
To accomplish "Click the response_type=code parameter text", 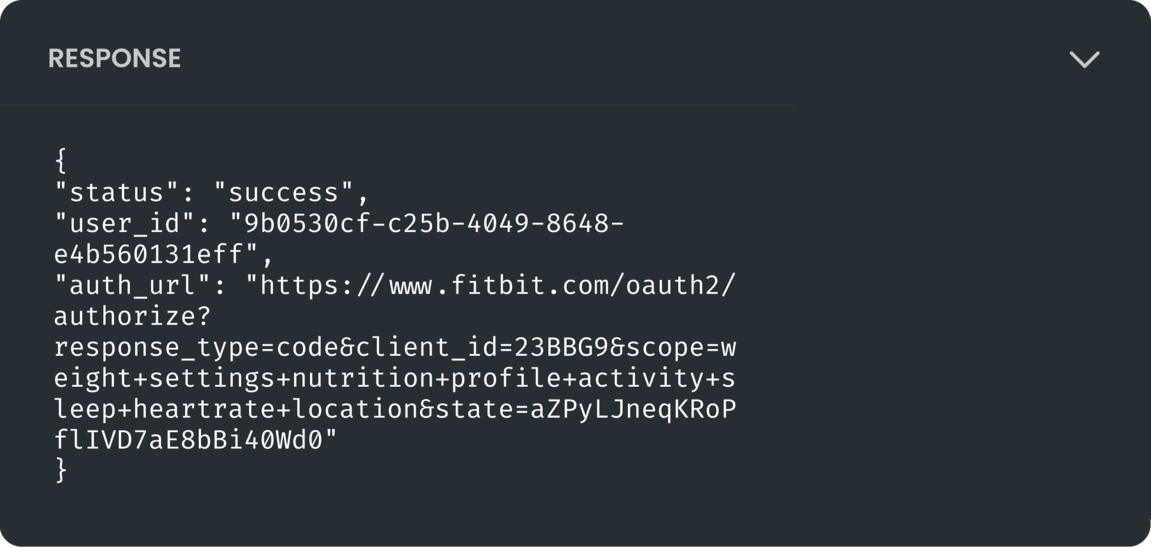I will click(x=188, y=348).
